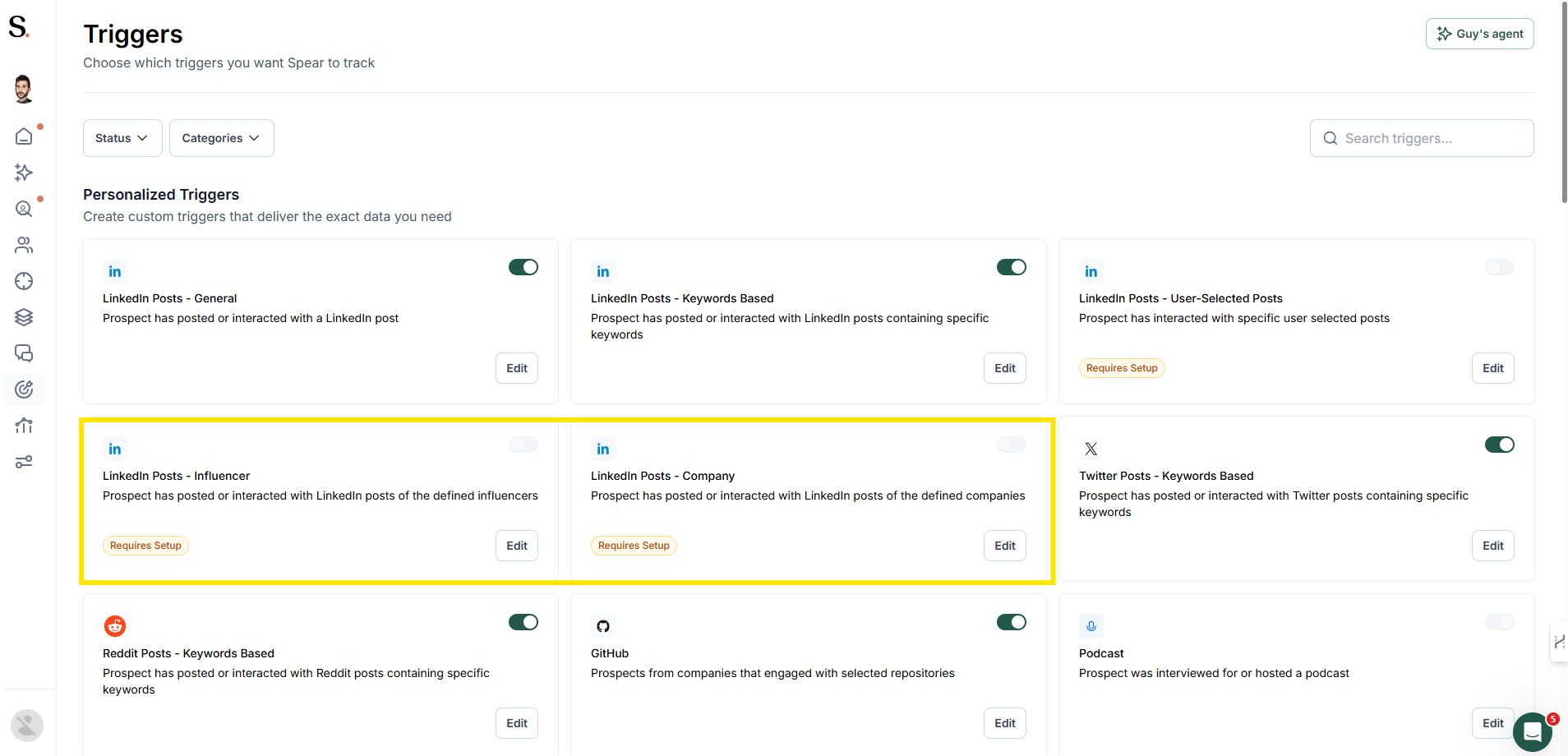Click Edit on Reddit Posts trigger
Image resolution: width=1568 pixels, height=756 pixels.
[517, 723]
